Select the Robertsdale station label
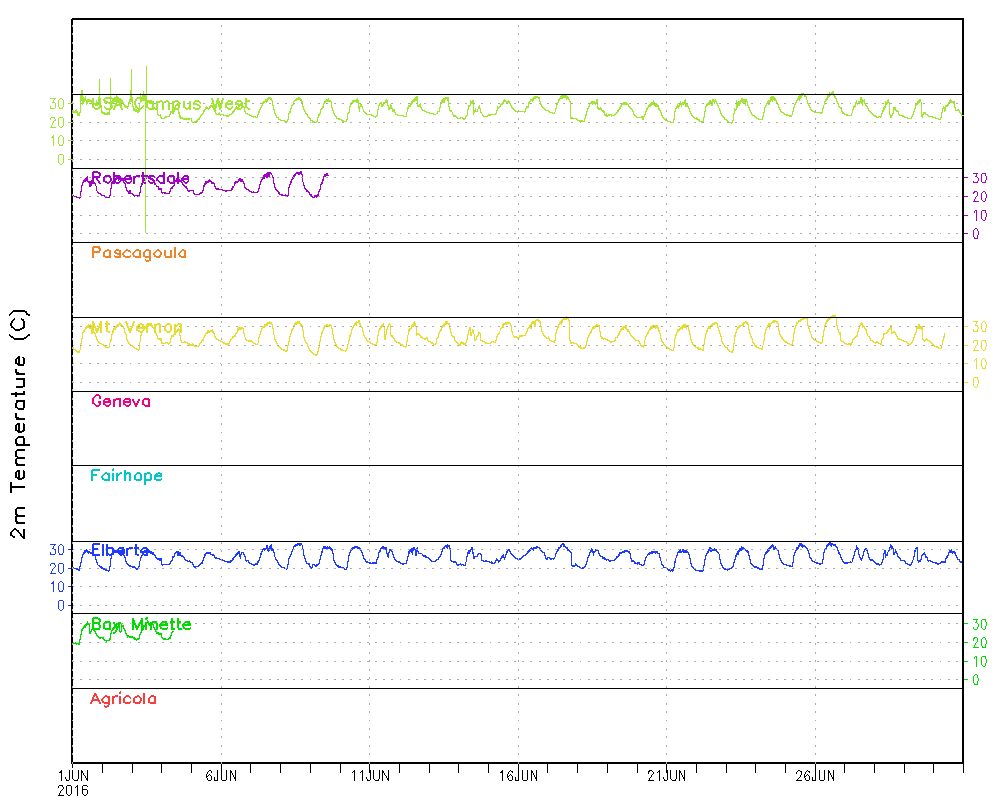 (x=140, y=178)
